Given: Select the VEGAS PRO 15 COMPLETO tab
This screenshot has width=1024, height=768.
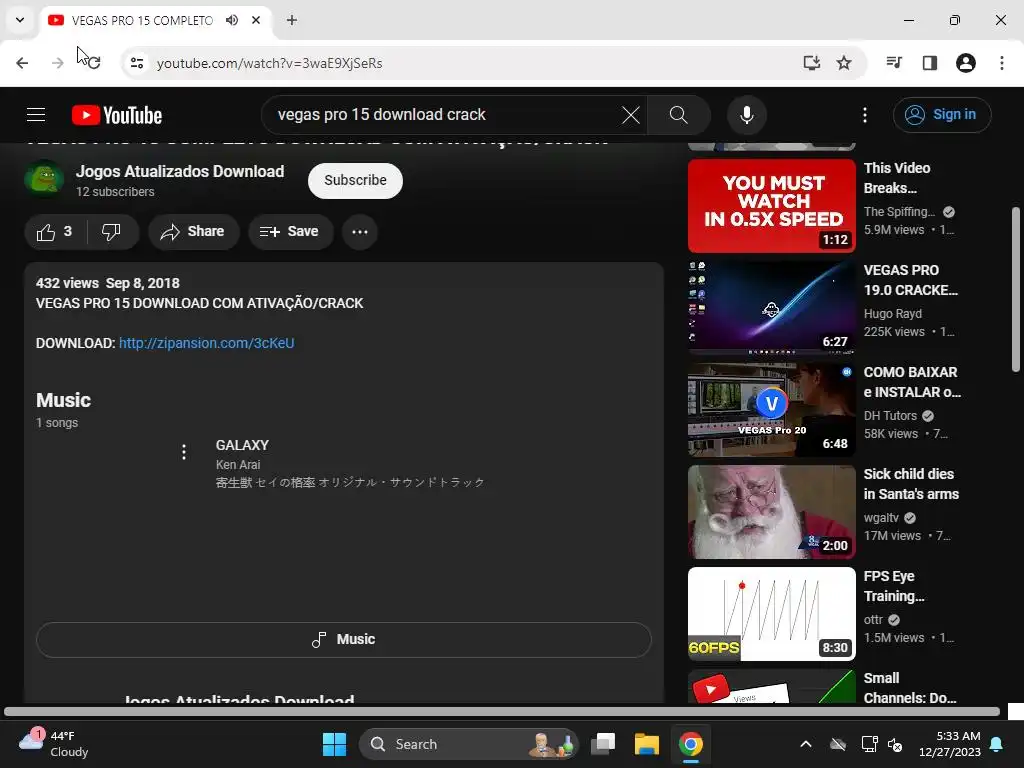Looking at the screenshot, I should [142, 20].
